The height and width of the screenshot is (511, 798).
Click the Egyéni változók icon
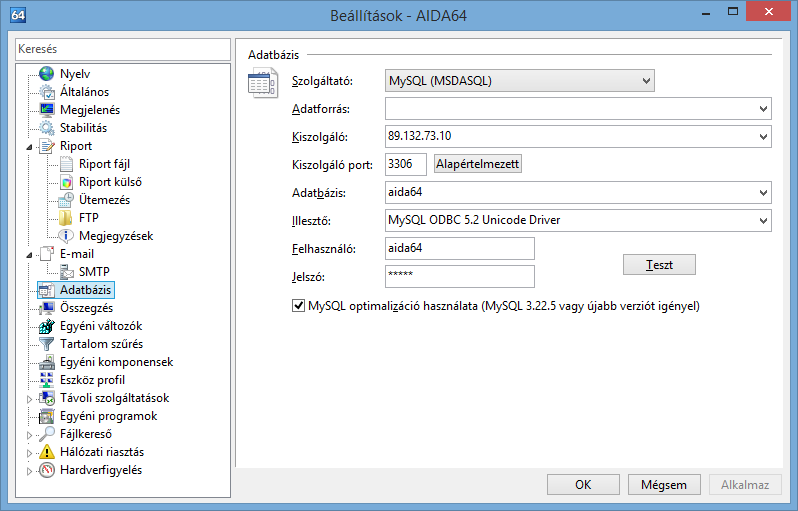tap(46, 326)
